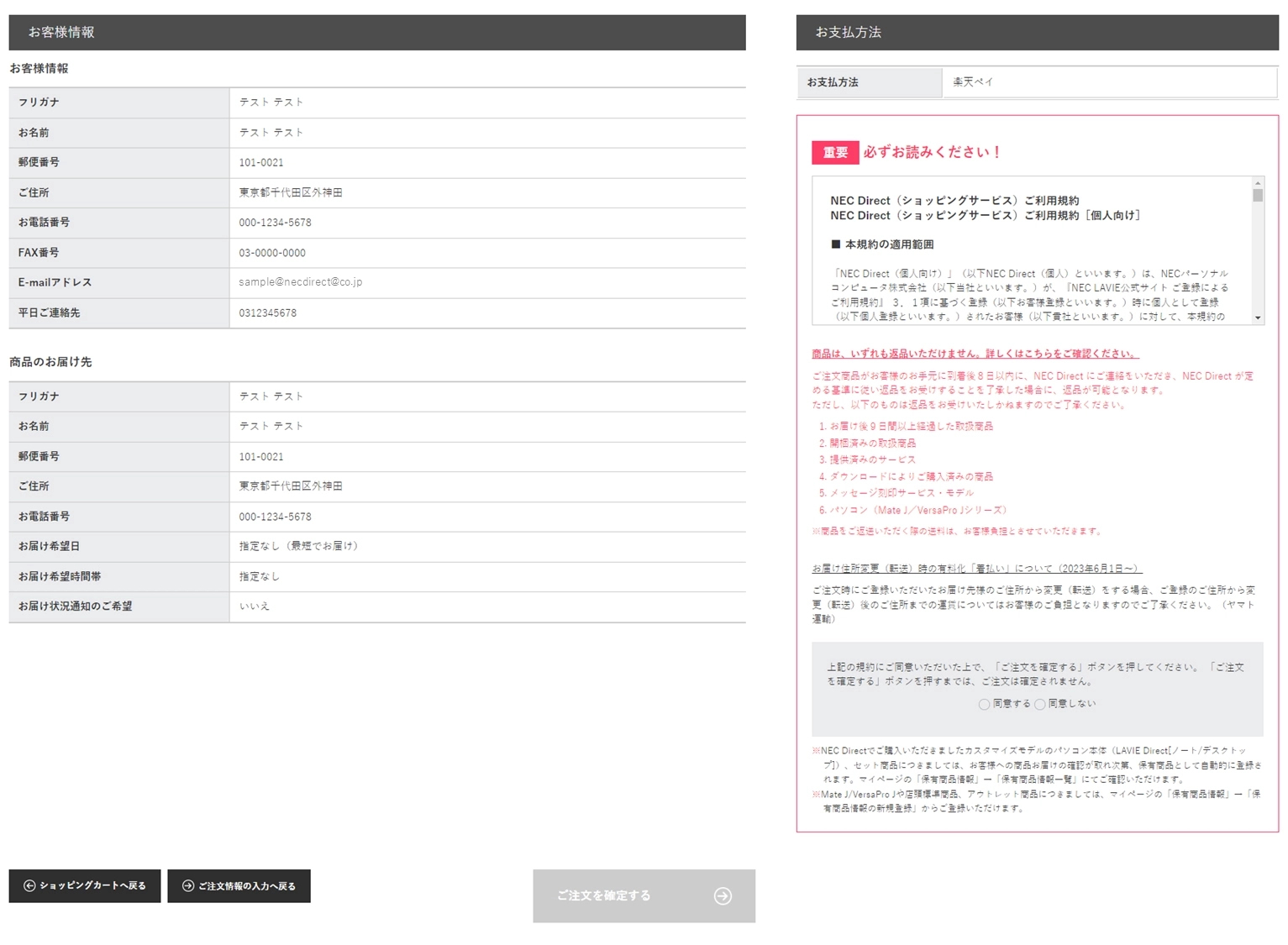Click the delivery notification value いいえ

click(x=254, y=606)
